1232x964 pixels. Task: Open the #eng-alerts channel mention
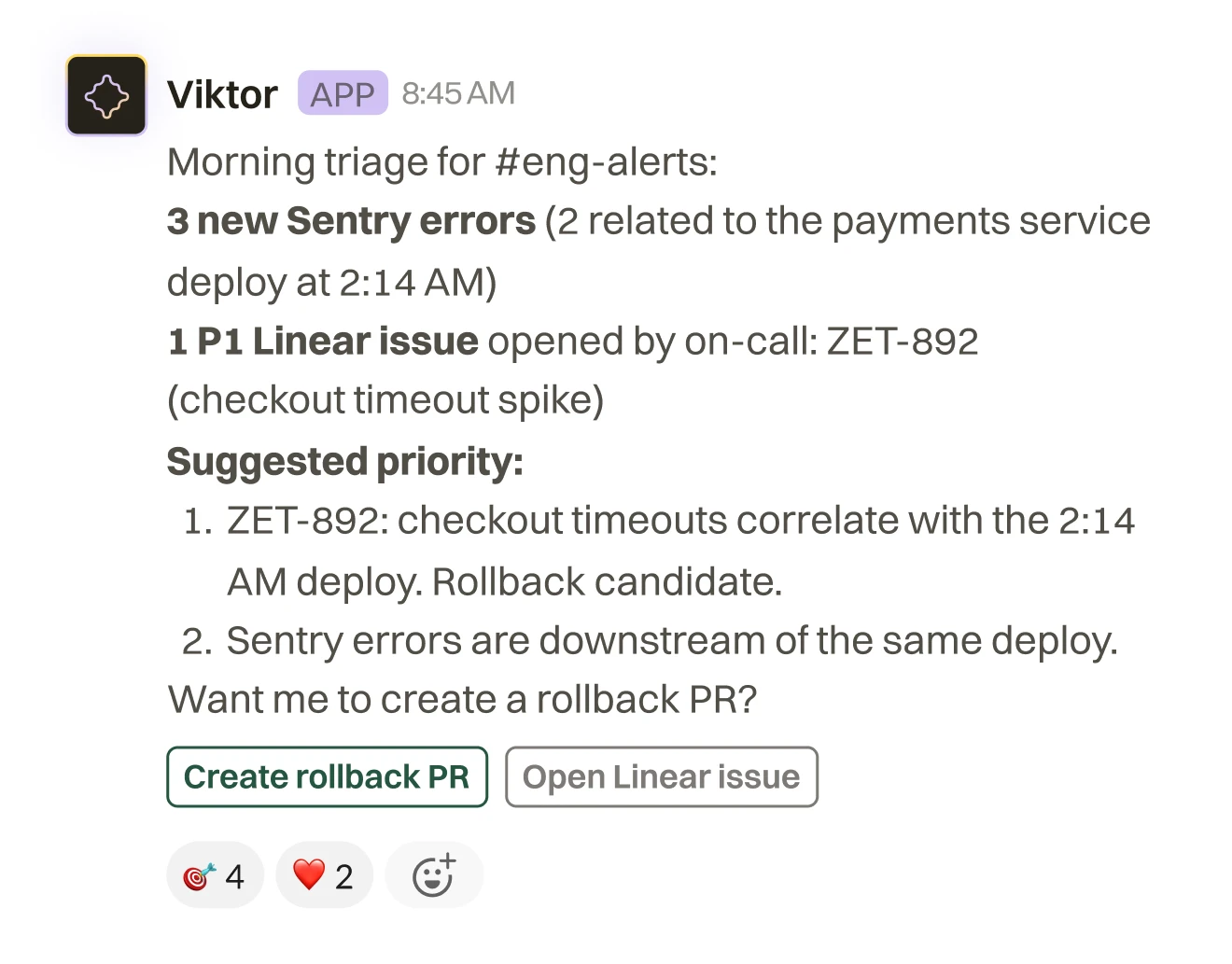[606, 162]
